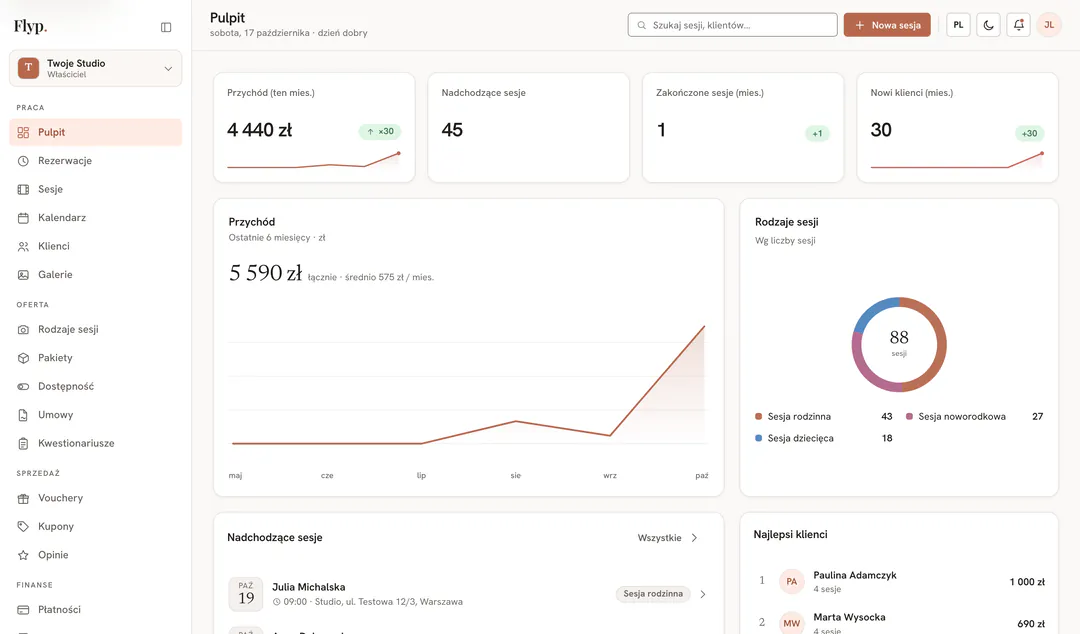Image resolution: width=1080 pixels, height=634 pixels.
Task: Focus the Szukaj sesji search field
Action: pyautogui.click(x=732, y=25)
